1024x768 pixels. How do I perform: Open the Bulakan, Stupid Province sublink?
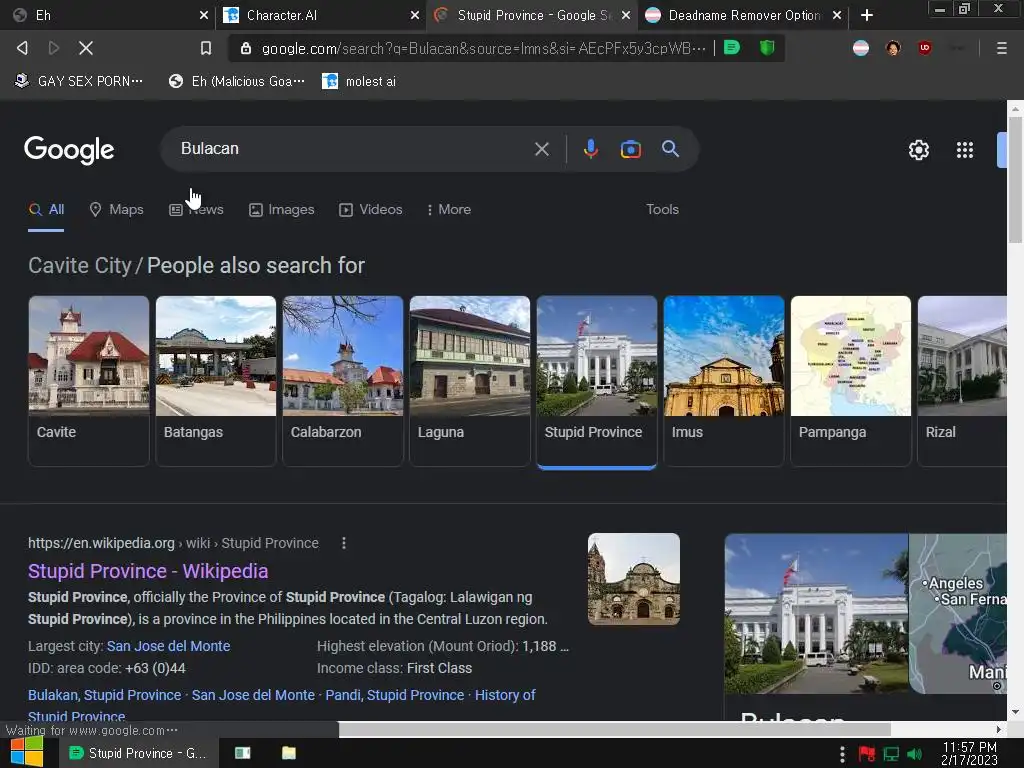pos(104,695)
